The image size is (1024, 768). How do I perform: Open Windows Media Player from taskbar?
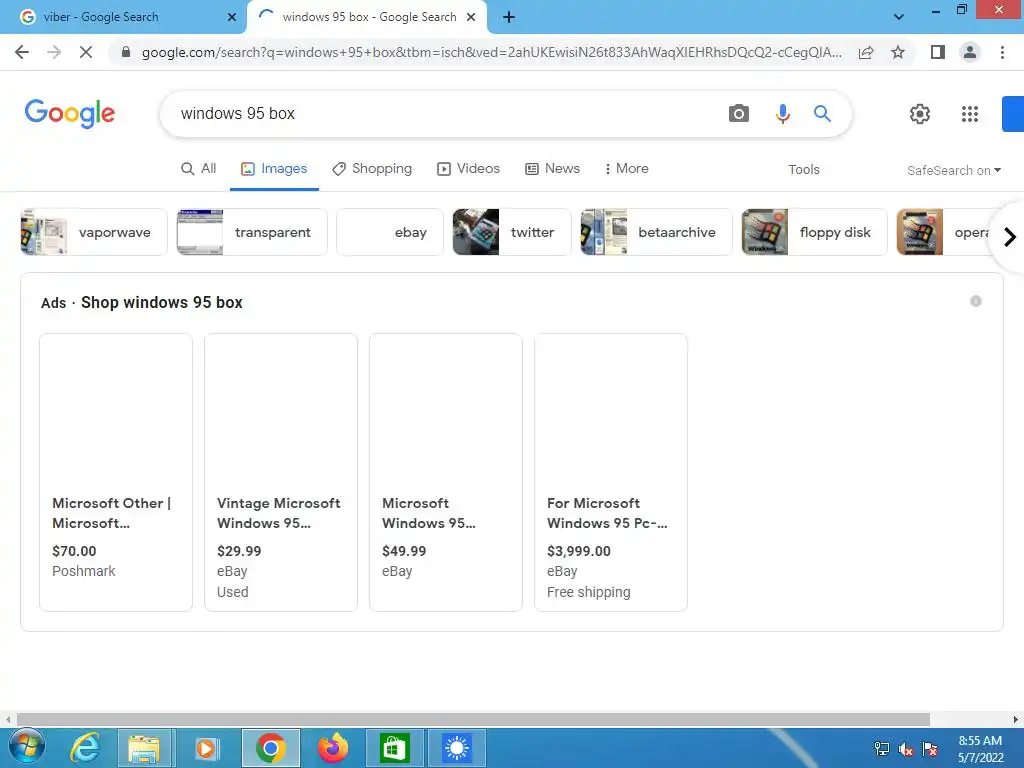click(x=206, y=748)
